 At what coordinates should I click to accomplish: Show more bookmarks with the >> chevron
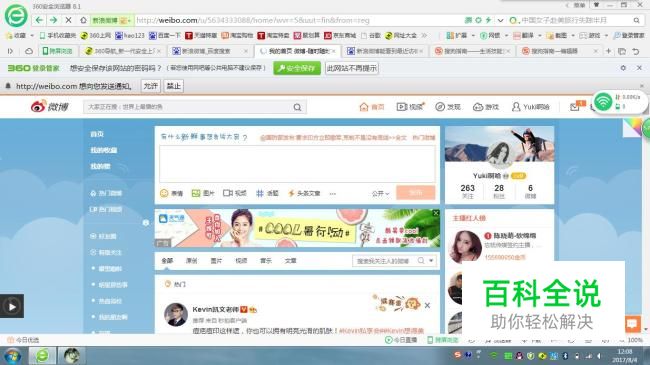point(424,36)
